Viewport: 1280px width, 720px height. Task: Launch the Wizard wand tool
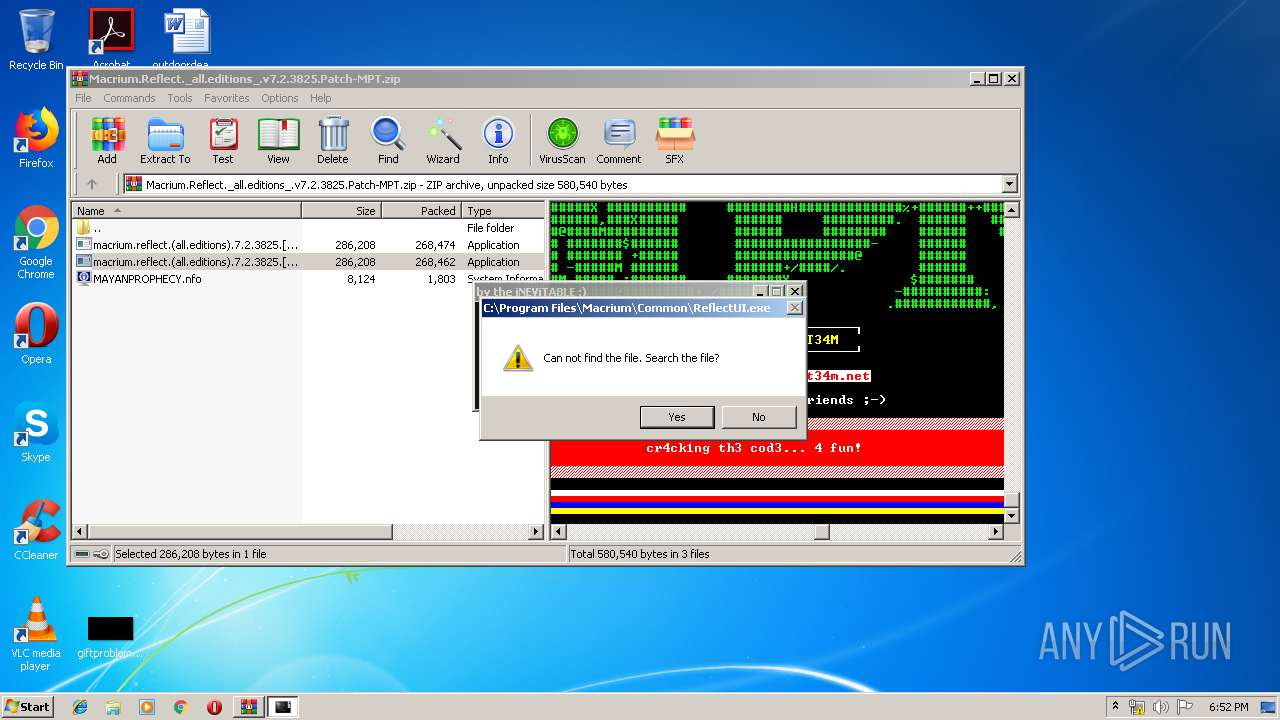coord(443,140)
